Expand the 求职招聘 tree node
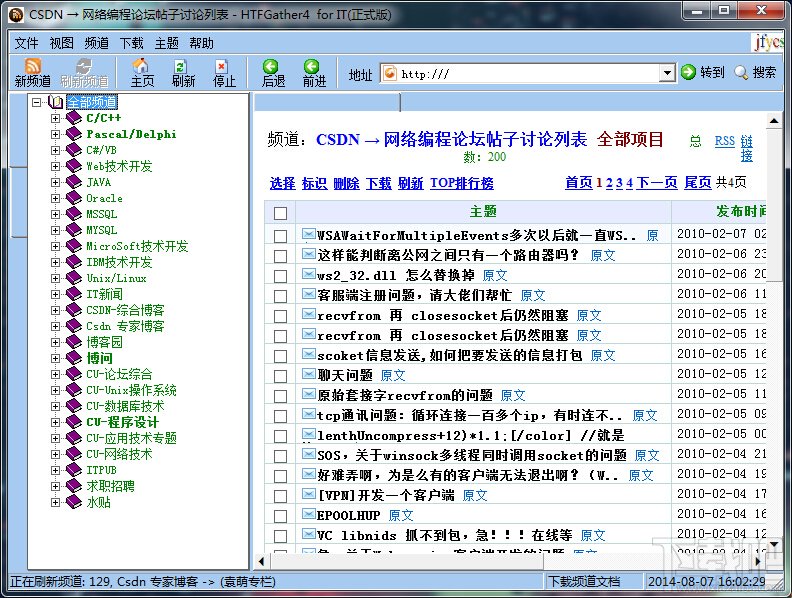792x598 pixels. [x=55, y=486]
